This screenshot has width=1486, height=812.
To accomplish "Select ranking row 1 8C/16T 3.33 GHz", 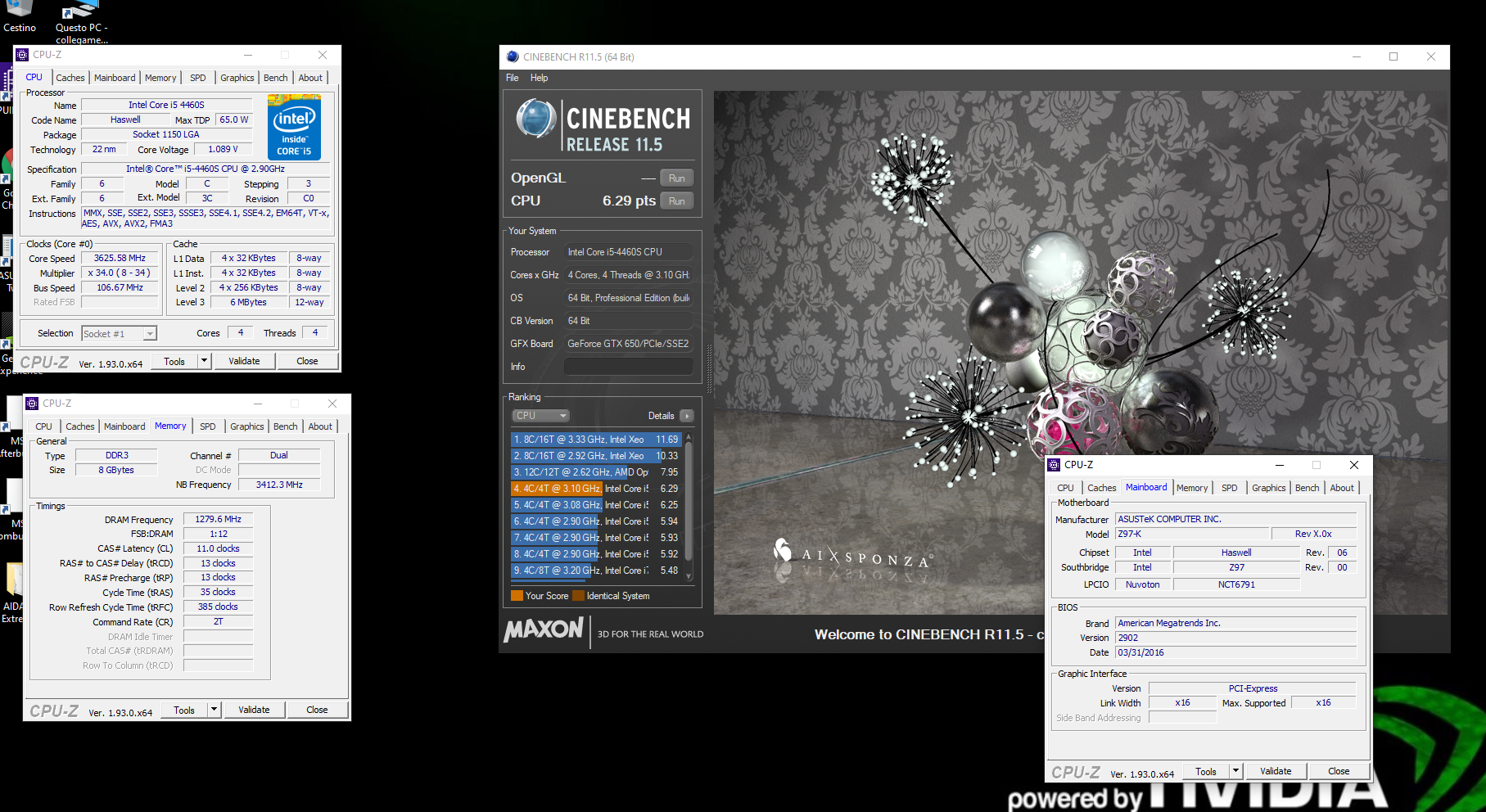I will (596, 440).
